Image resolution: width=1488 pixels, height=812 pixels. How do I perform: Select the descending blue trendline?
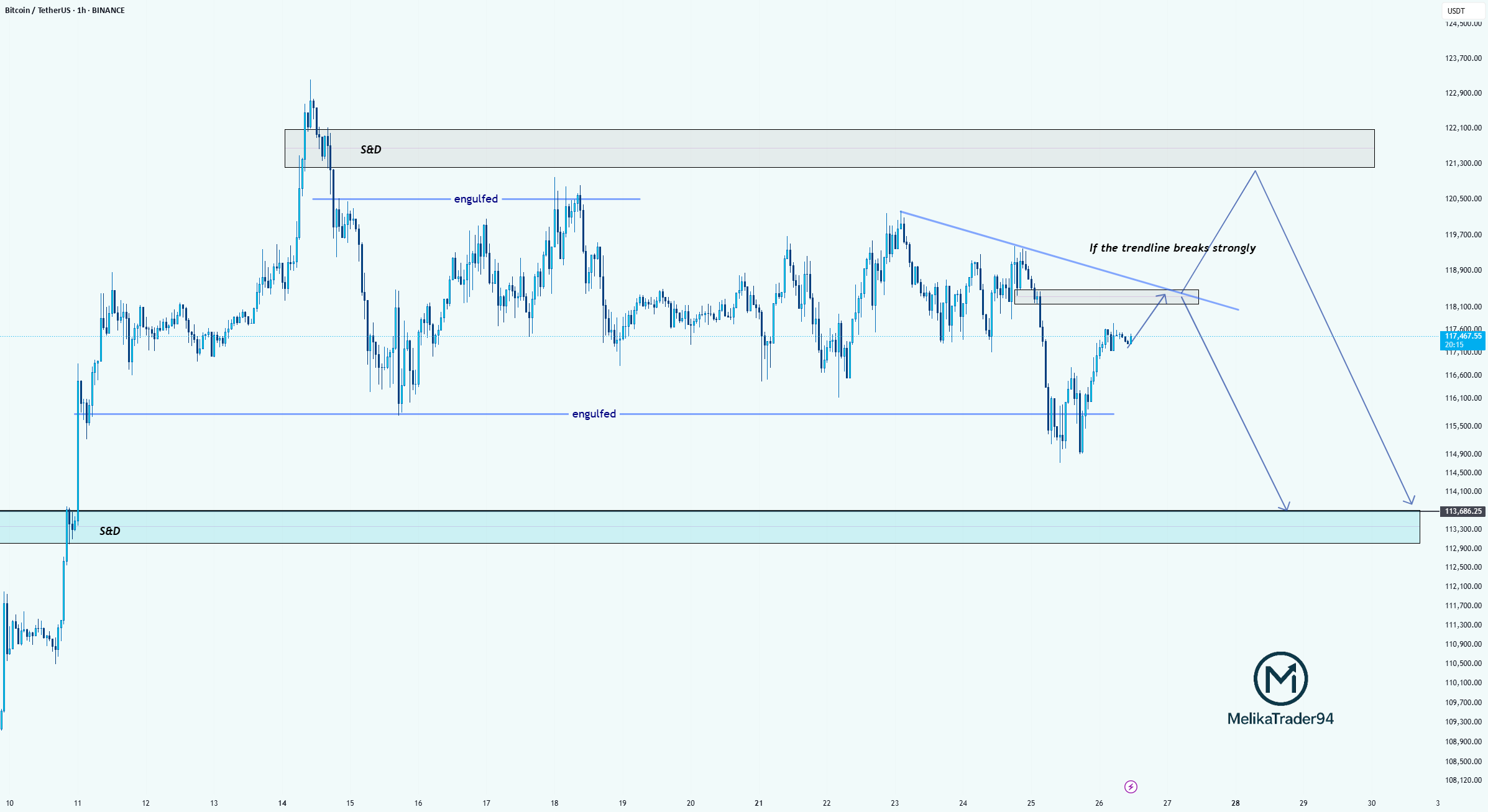click(x=1069, y=261)
